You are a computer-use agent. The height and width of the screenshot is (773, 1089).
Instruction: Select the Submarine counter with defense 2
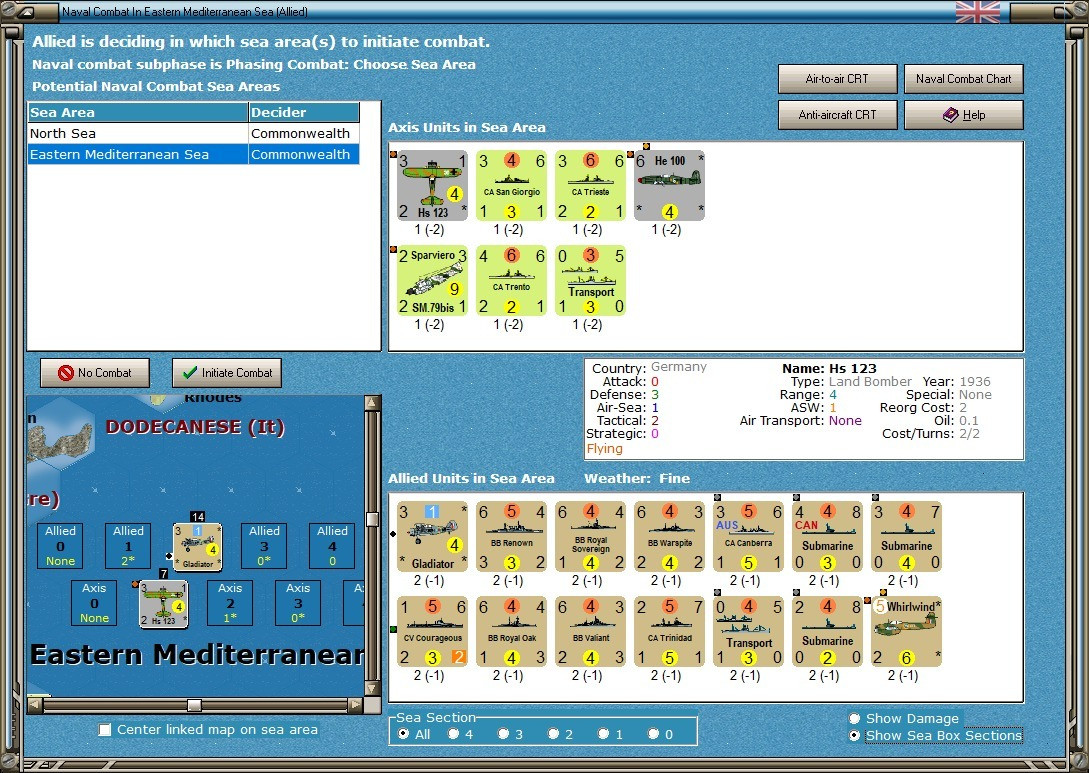point(828,632)
